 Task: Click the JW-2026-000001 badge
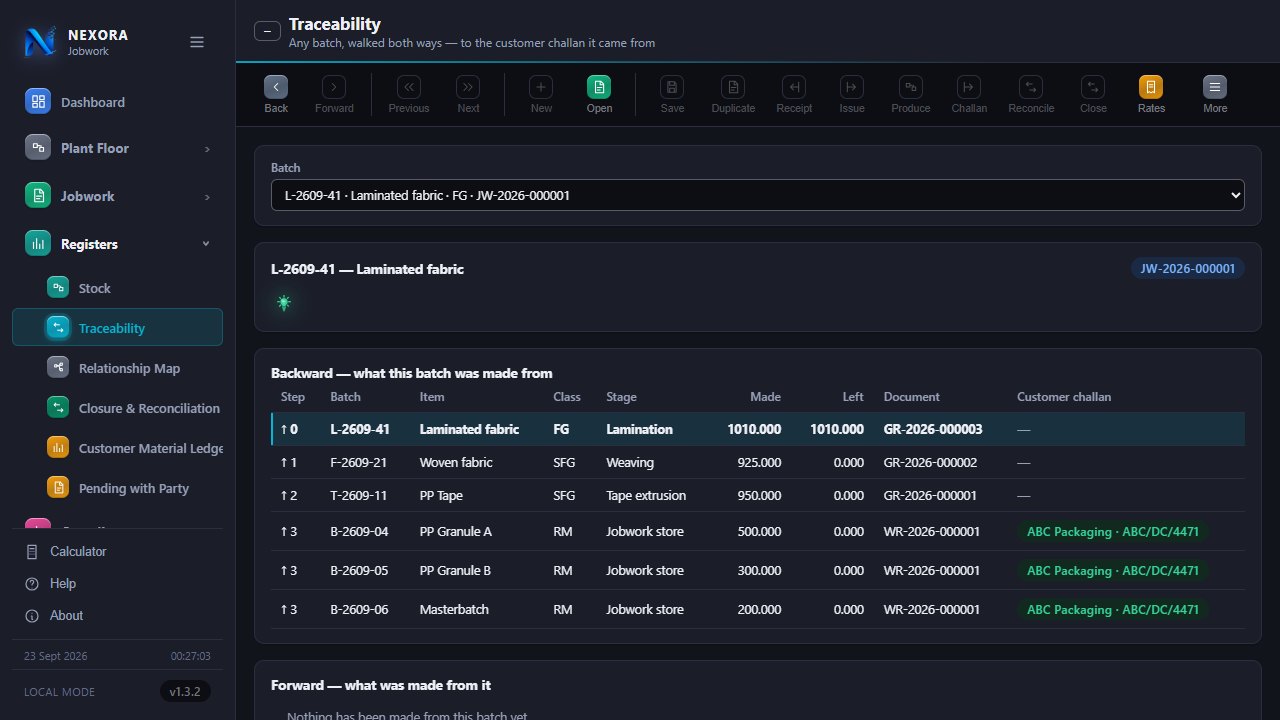tap(1188, 268)
